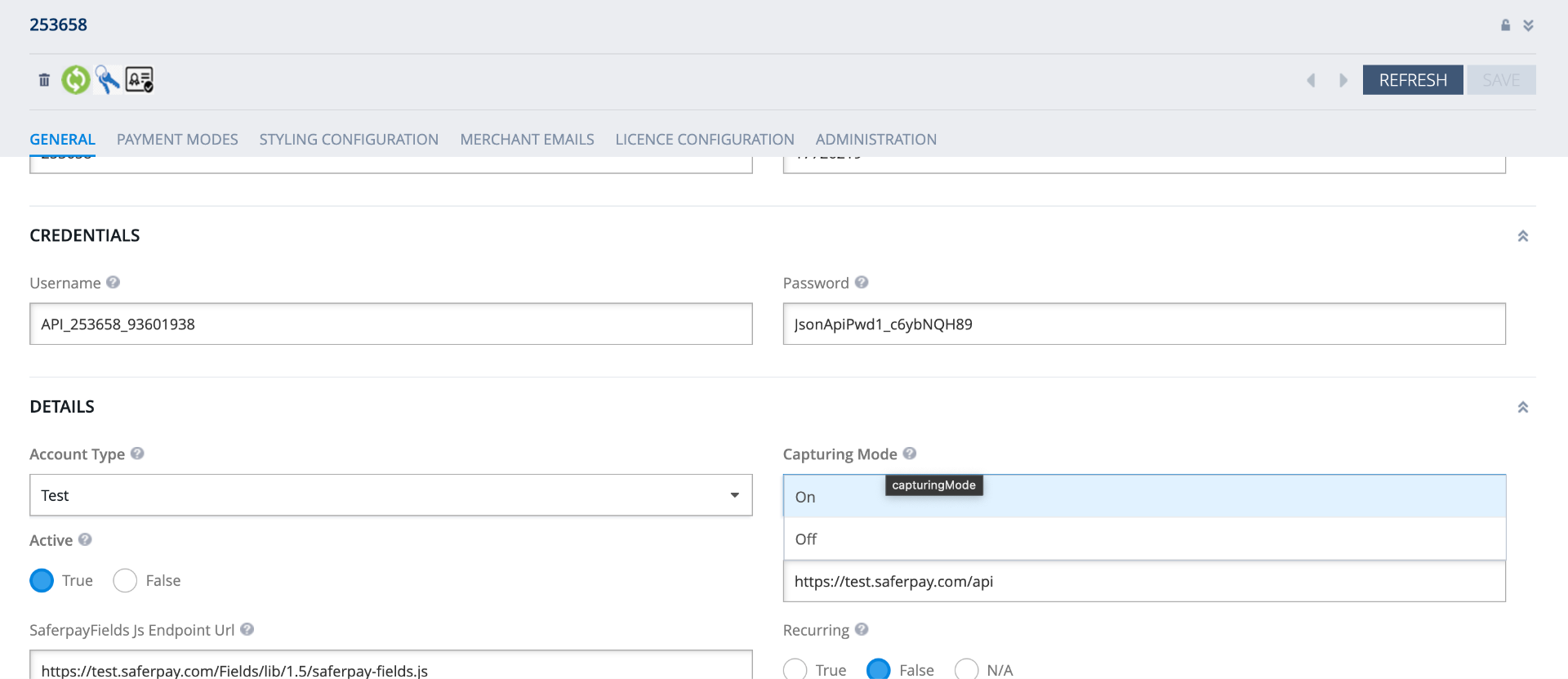Open the Account Type dropdown
1568x679 pixels.
click(x=390, y=495)
